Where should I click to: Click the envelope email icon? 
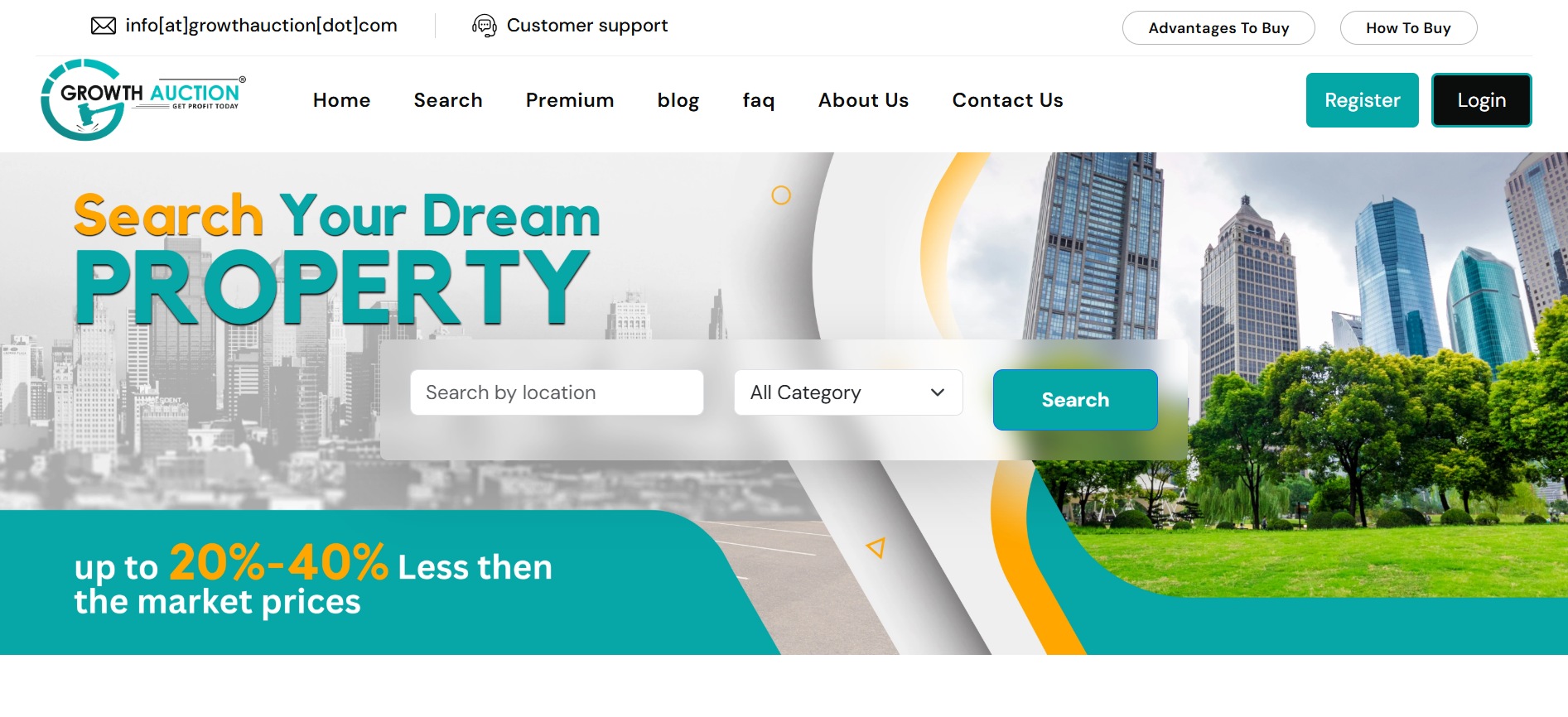[x=104, y=26]
